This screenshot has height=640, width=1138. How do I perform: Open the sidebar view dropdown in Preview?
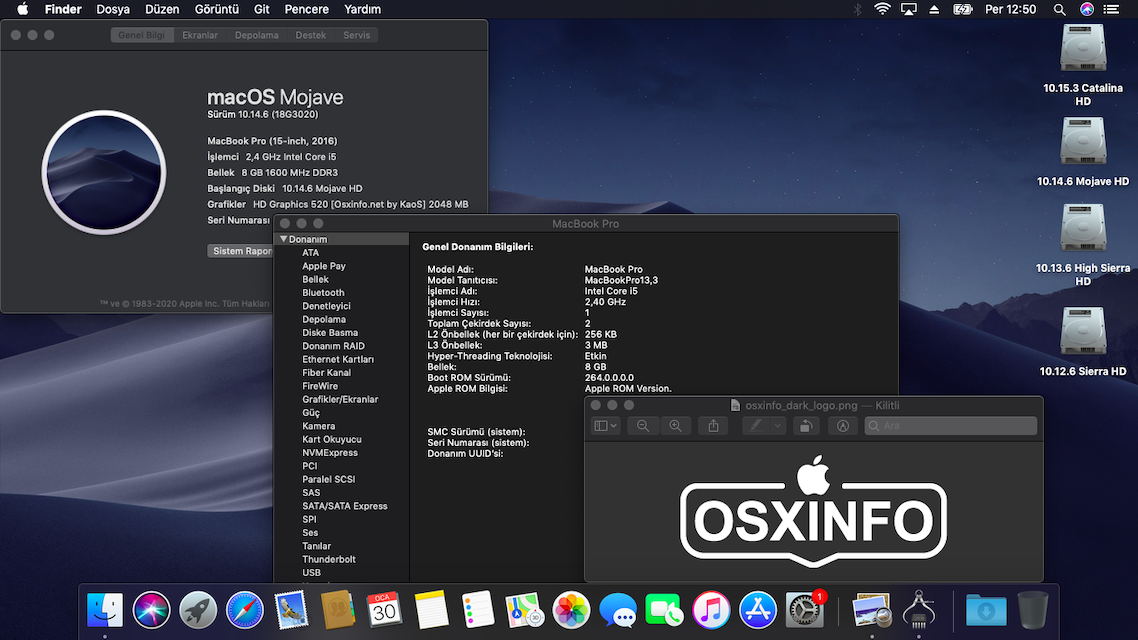click(603, 425)
